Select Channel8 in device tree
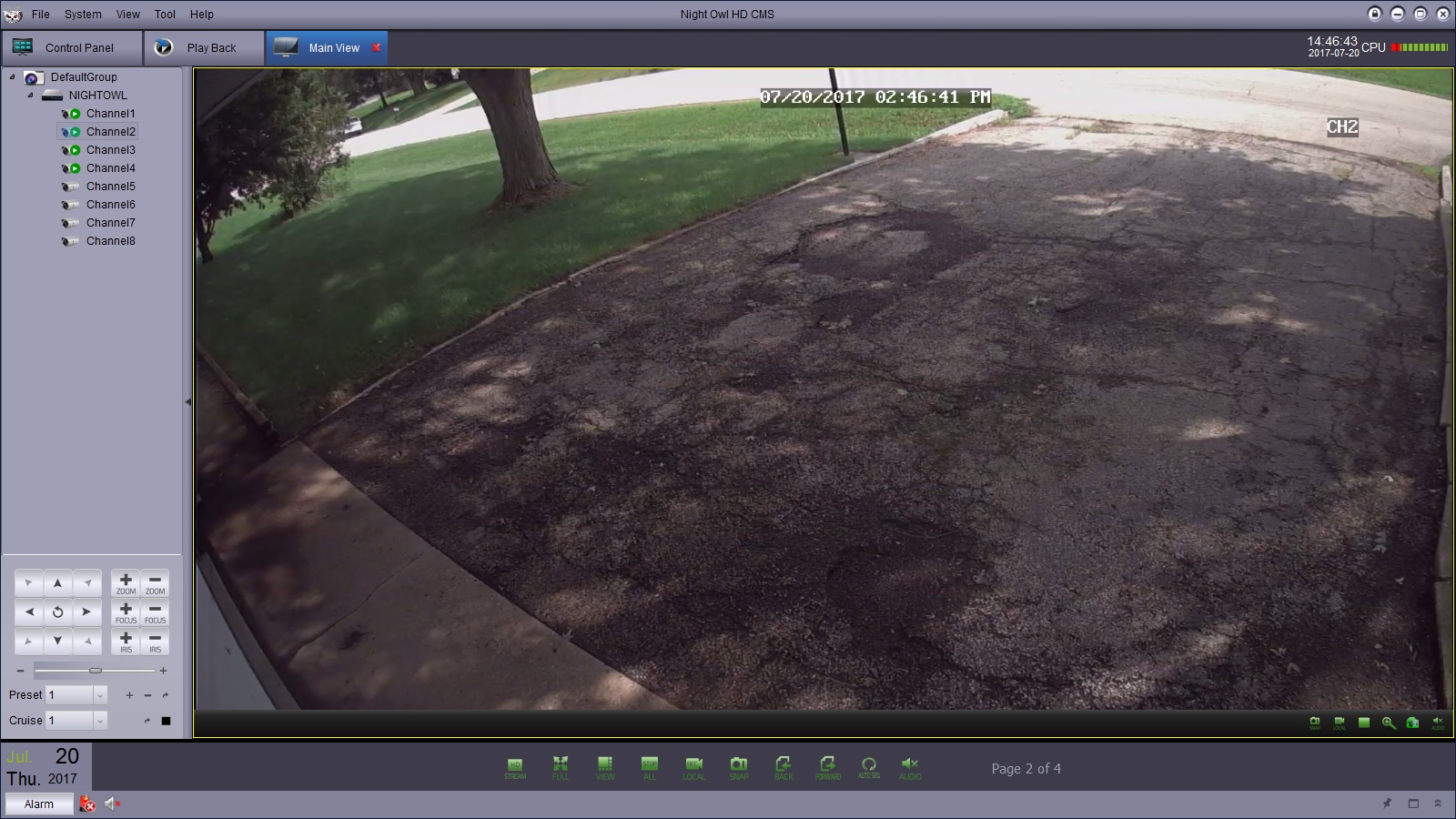 coord(110,241)
